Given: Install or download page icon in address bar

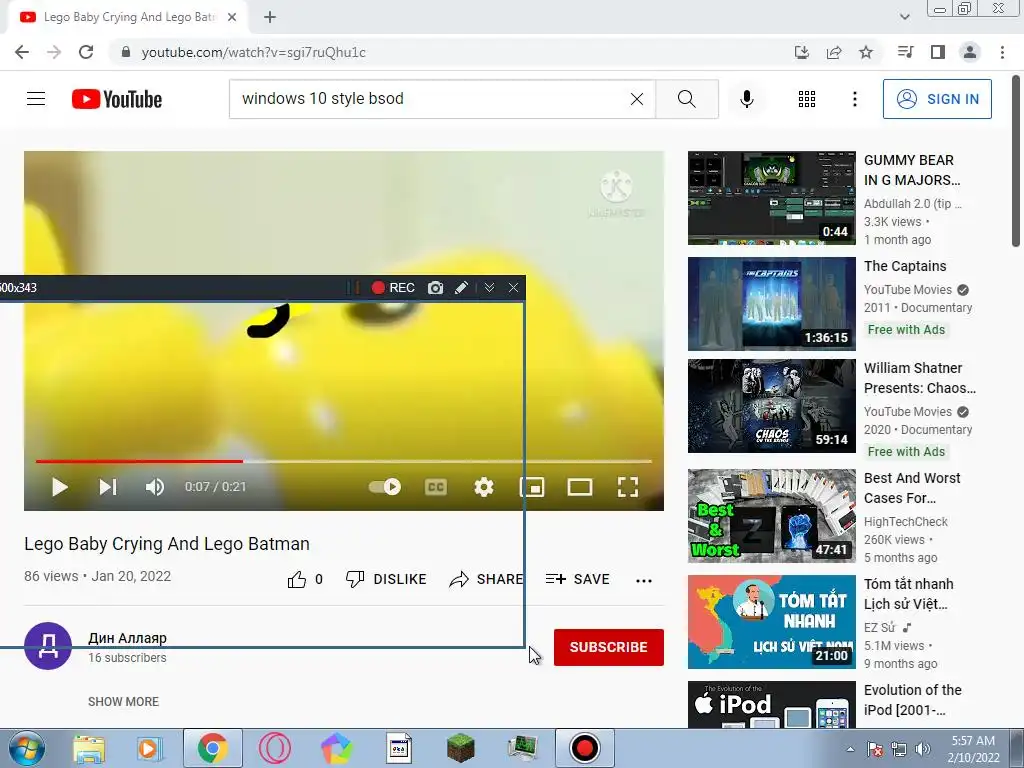Looking at the screenshot, I should click(x=801, y=52).
